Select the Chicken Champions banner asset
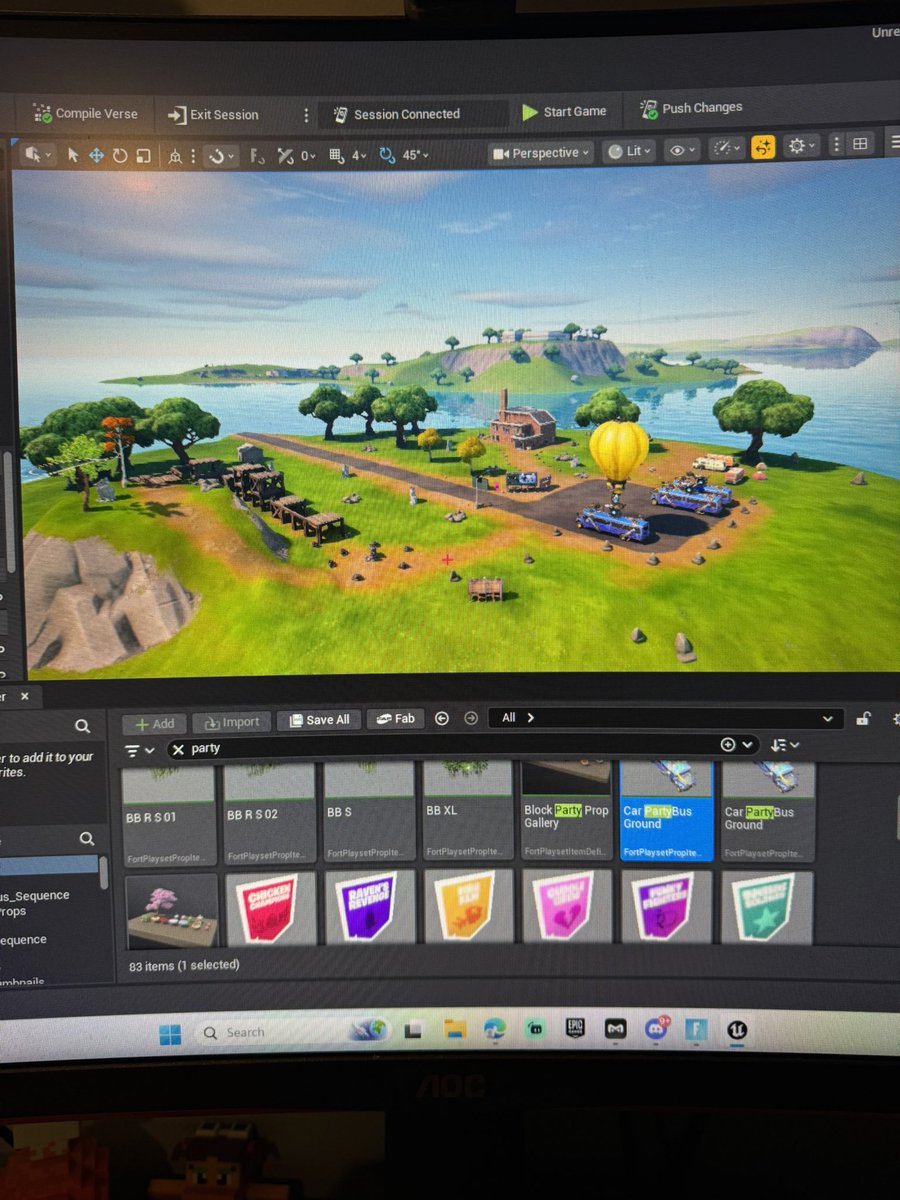900x1200 pixels. (x=269, y=908)
